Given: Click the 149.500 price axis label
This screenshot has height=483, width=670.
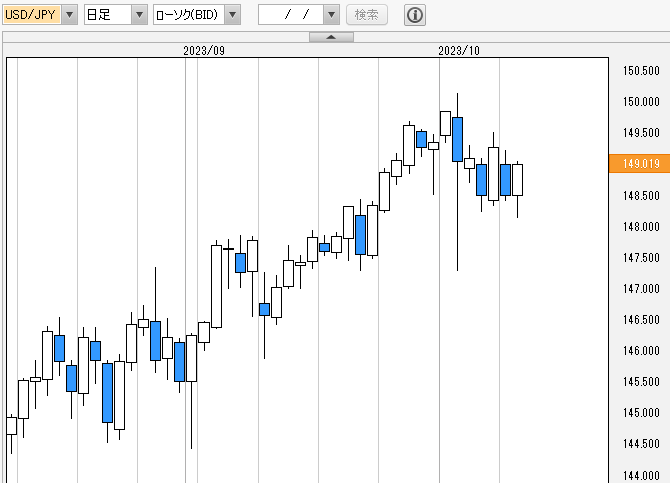Looking at the screenshot, I should click(x=641, y=133).
